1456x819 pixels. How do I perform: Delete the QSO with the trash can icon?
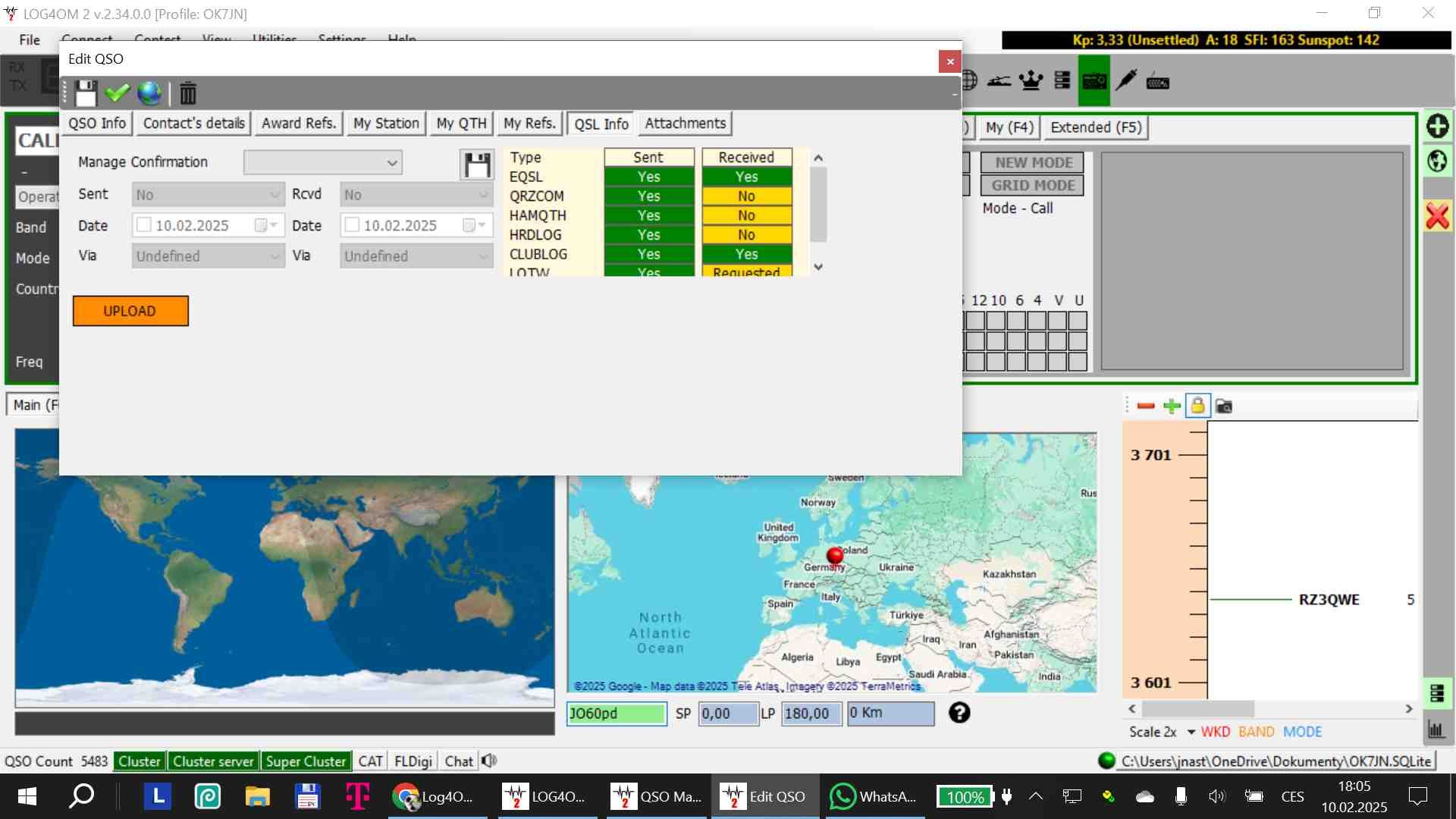coord(188,93)
